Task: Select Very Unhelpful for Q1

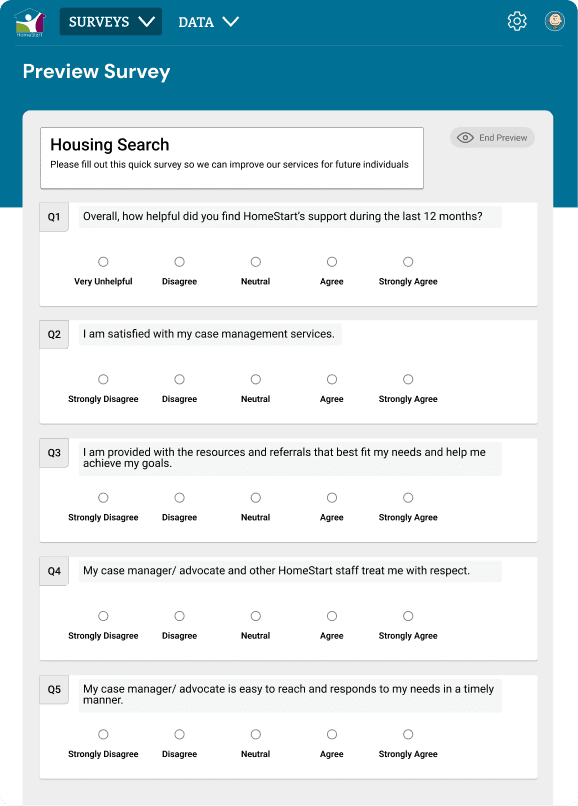Action: 103,262
